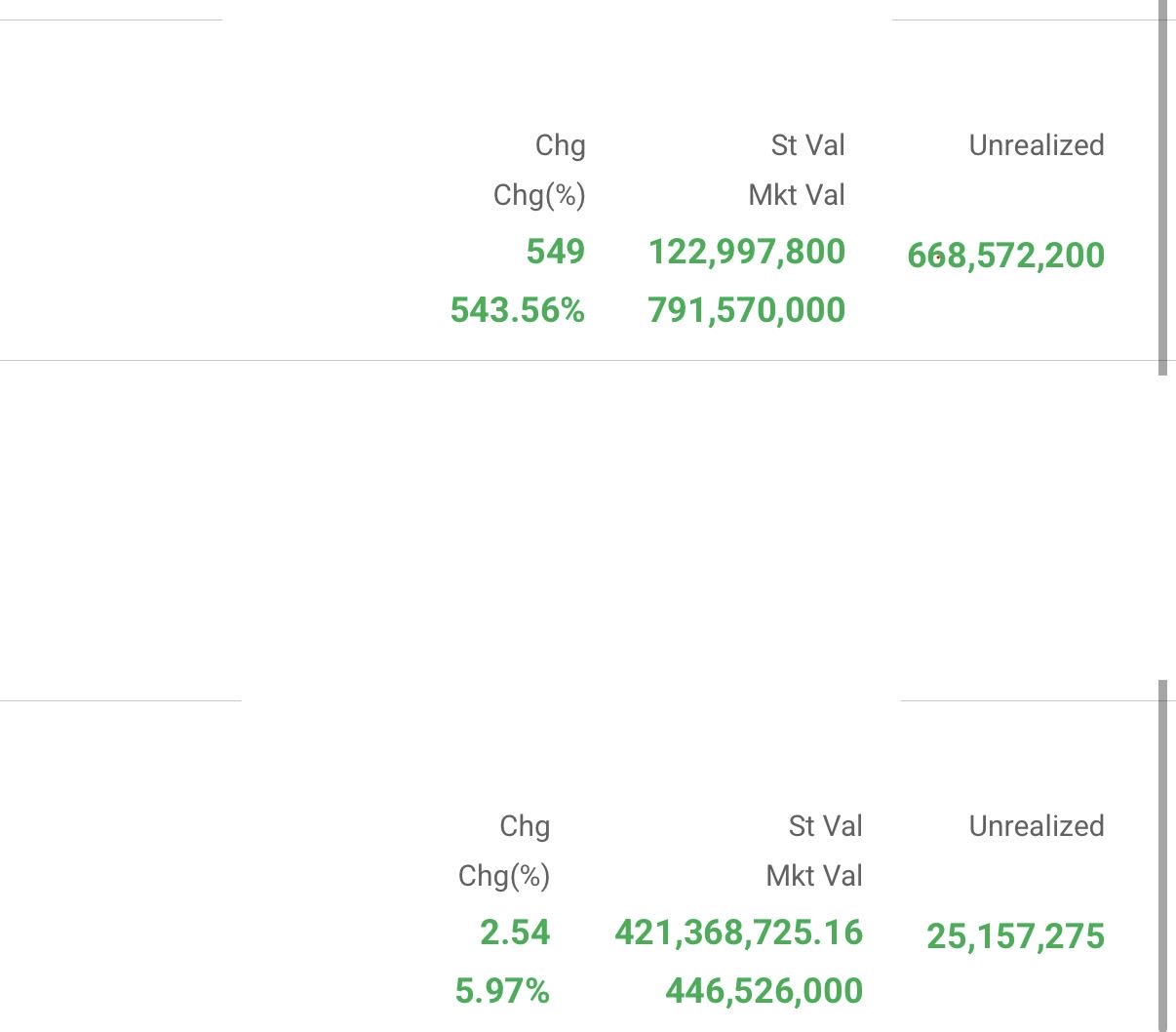Click the Unrealized label above 668,572,200
This screenshot has width=1176, height=1032.
(1037, 145)
